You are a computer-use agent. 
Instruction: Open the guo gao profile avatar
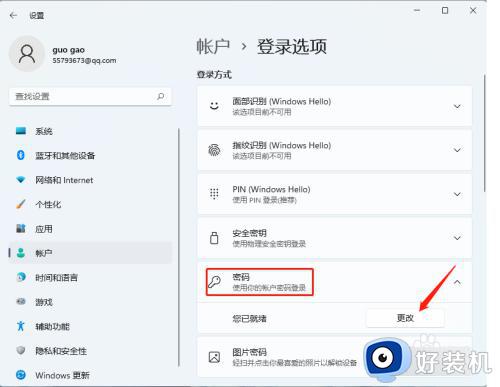click(x=27, y=54)
